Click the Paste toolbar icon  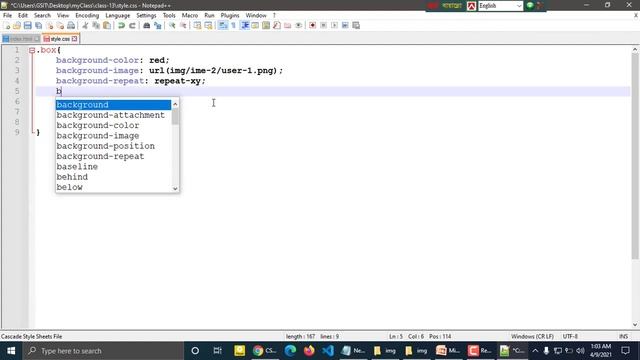107,25
